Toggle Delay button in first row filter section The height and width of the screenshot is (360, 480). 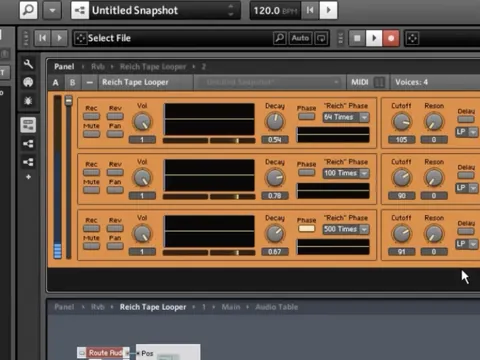pos(466,119)
